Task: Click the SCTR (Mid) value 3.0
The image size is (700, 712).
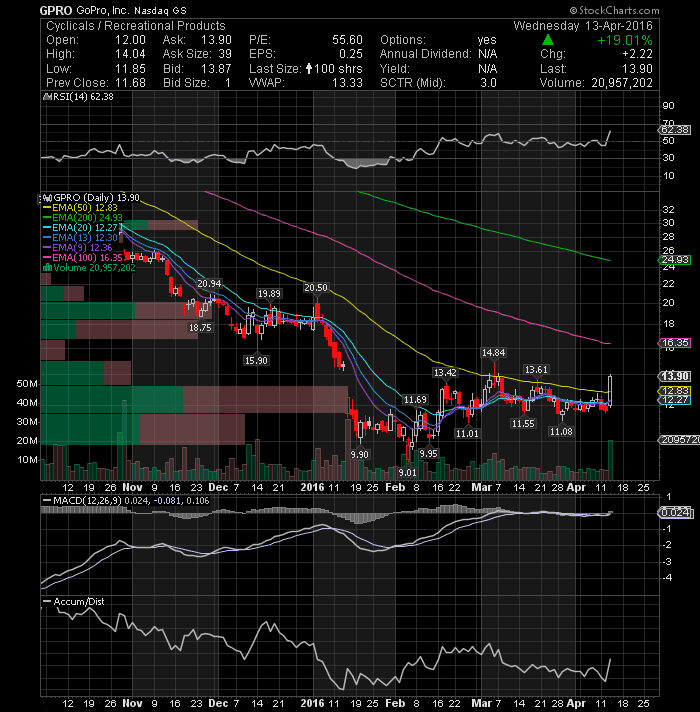Action: click(488, 83)
